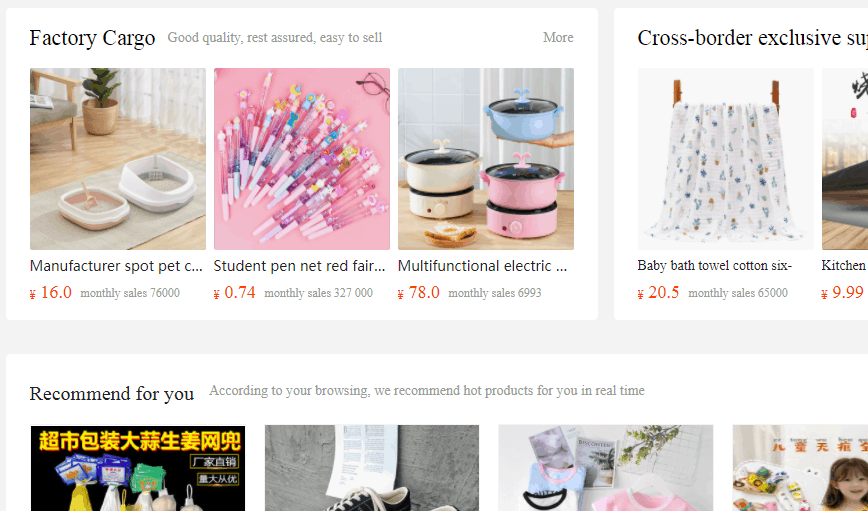This screenshot has width=868, height=511.
Task: Open the garlic ginger net bag thumbnail
Action: click(138, 468)
